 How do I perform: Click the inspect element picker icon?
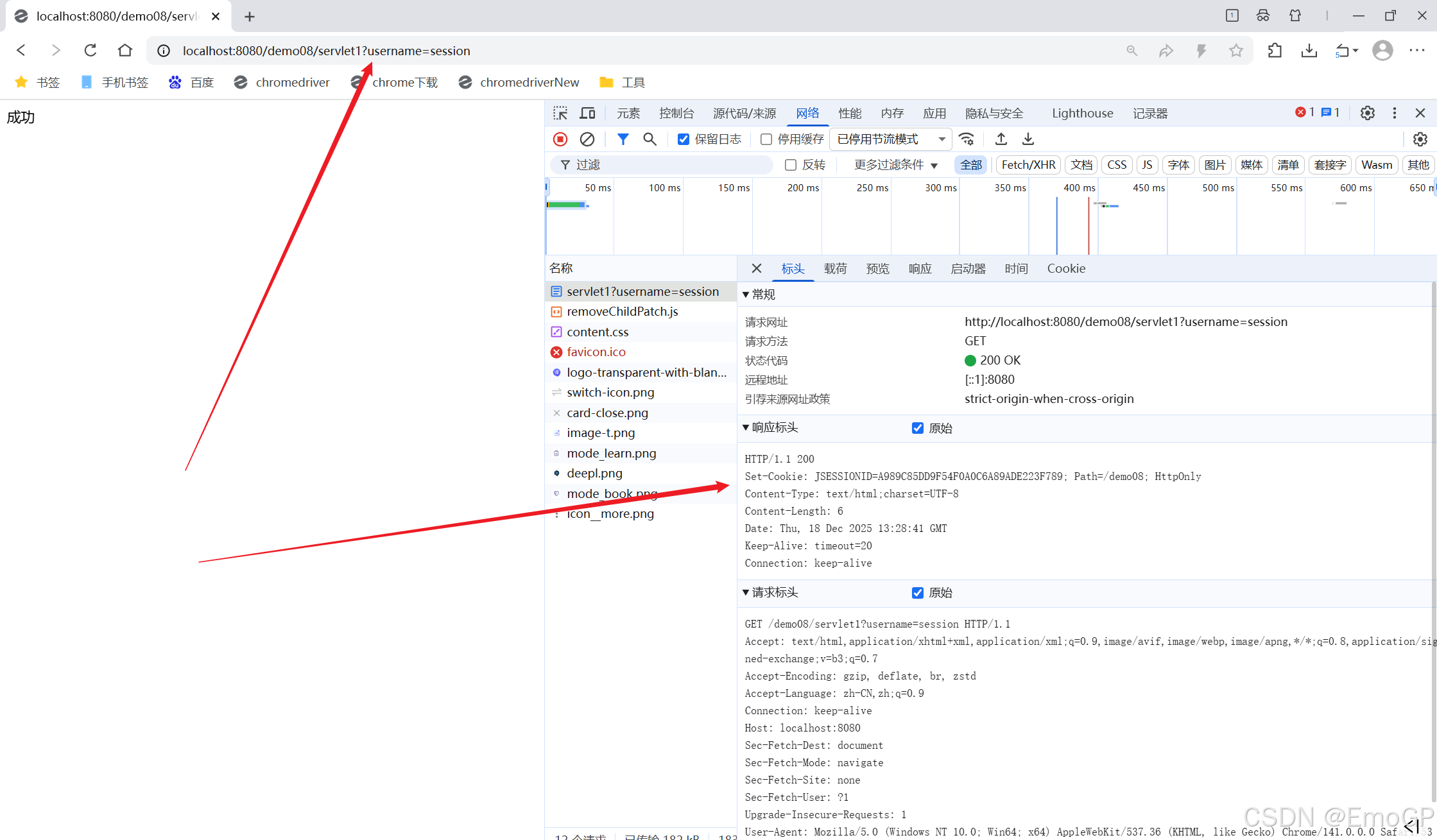click(560, 114)
